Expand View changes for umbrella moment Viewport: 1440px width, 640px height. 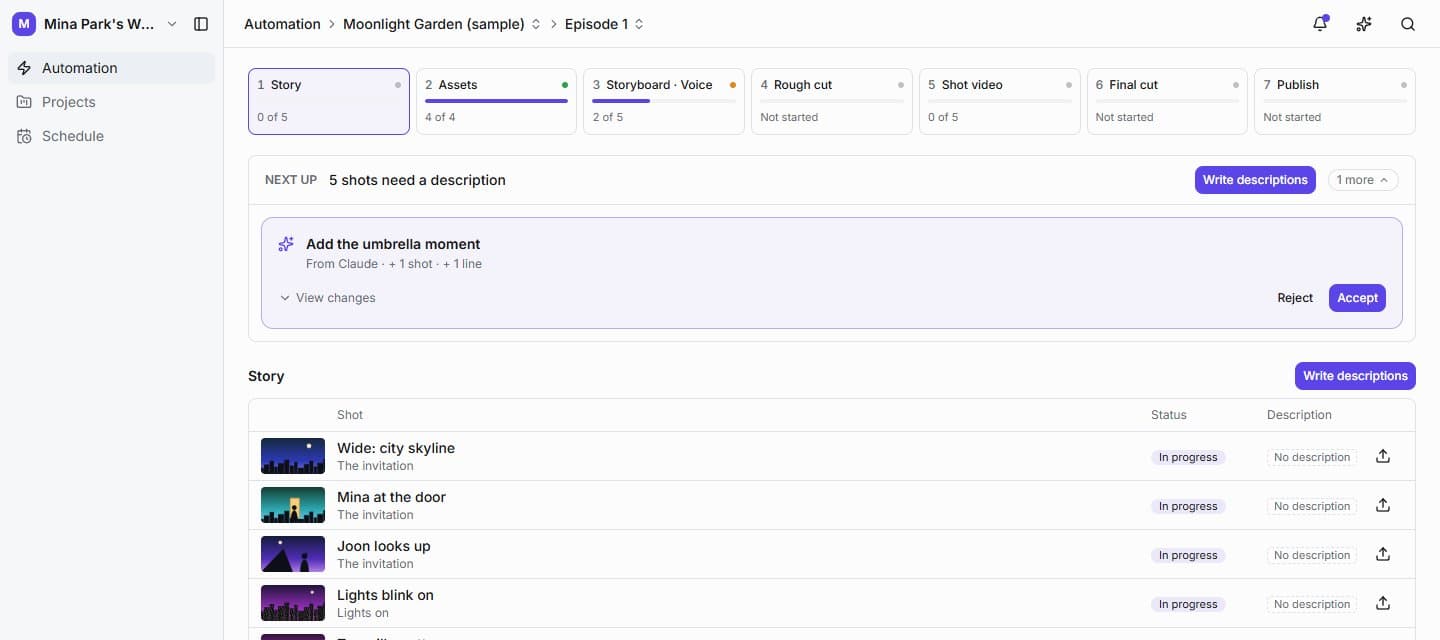click(x=328, y=298)
